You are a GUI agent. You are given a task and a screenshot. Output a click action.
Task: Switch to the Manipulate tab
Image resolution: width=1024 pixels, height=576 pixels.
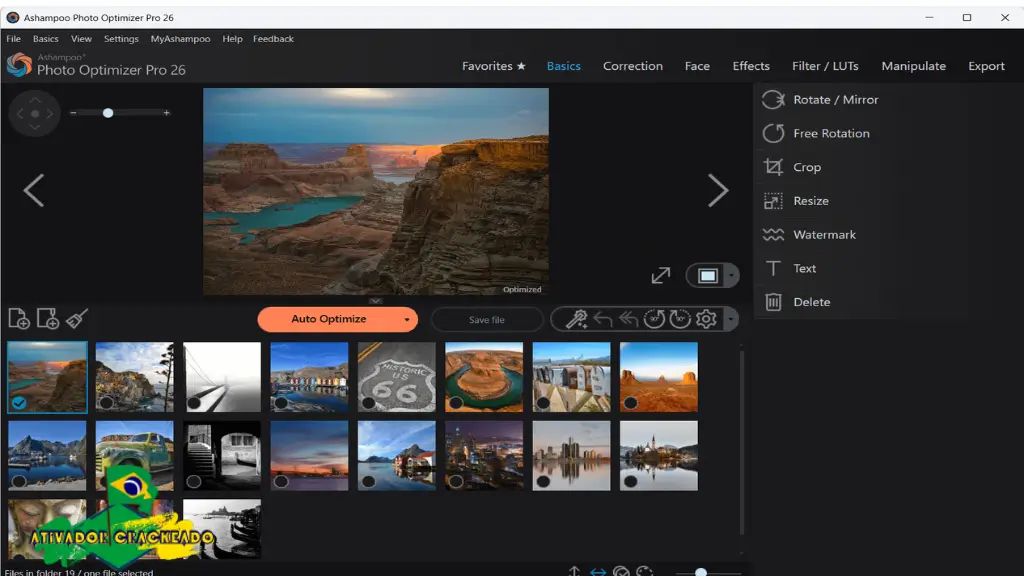click(x=914, y=66)
